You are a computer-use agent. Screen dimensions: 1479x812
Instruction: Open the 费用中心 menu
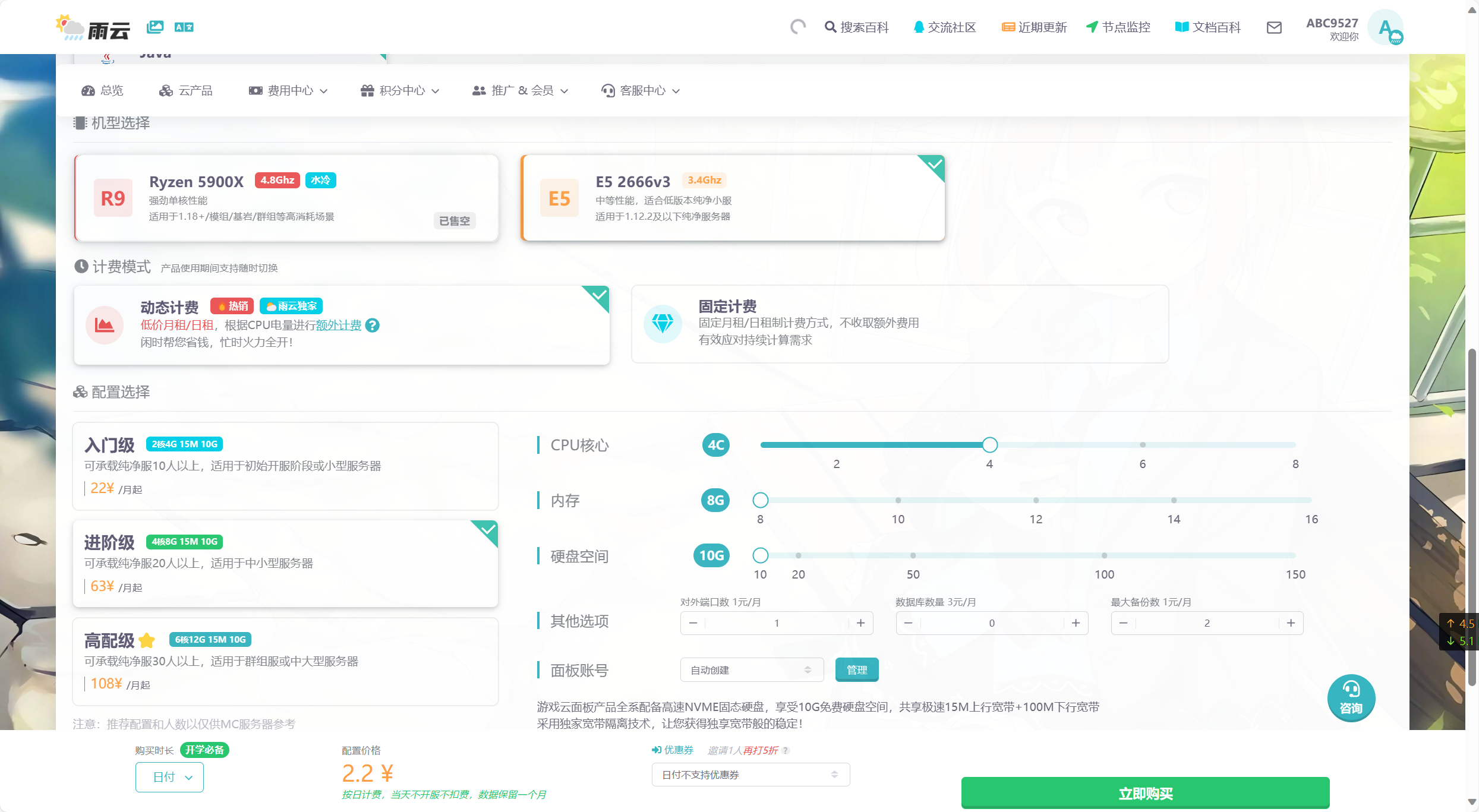tap(289, 90)
